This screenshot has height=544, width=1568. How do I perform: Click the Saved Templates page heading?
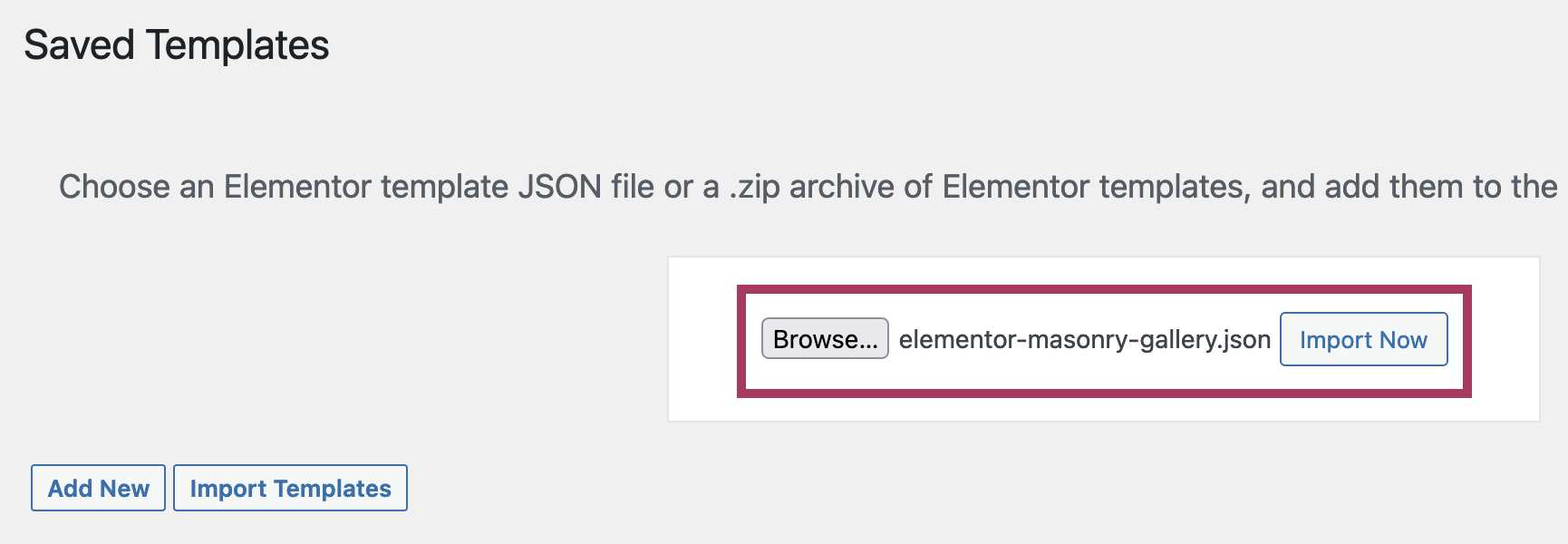pos(177,45)
